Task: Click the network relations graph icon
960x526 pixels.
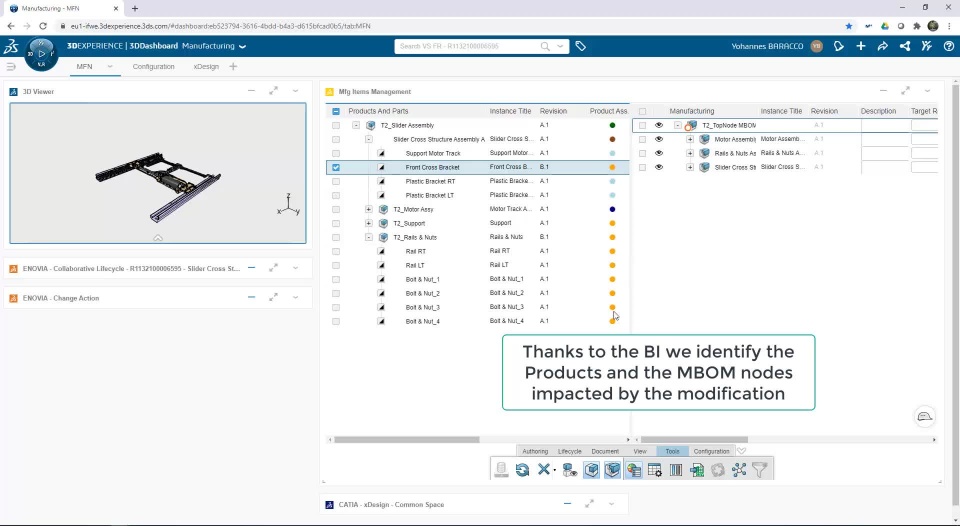Action: 739,470
